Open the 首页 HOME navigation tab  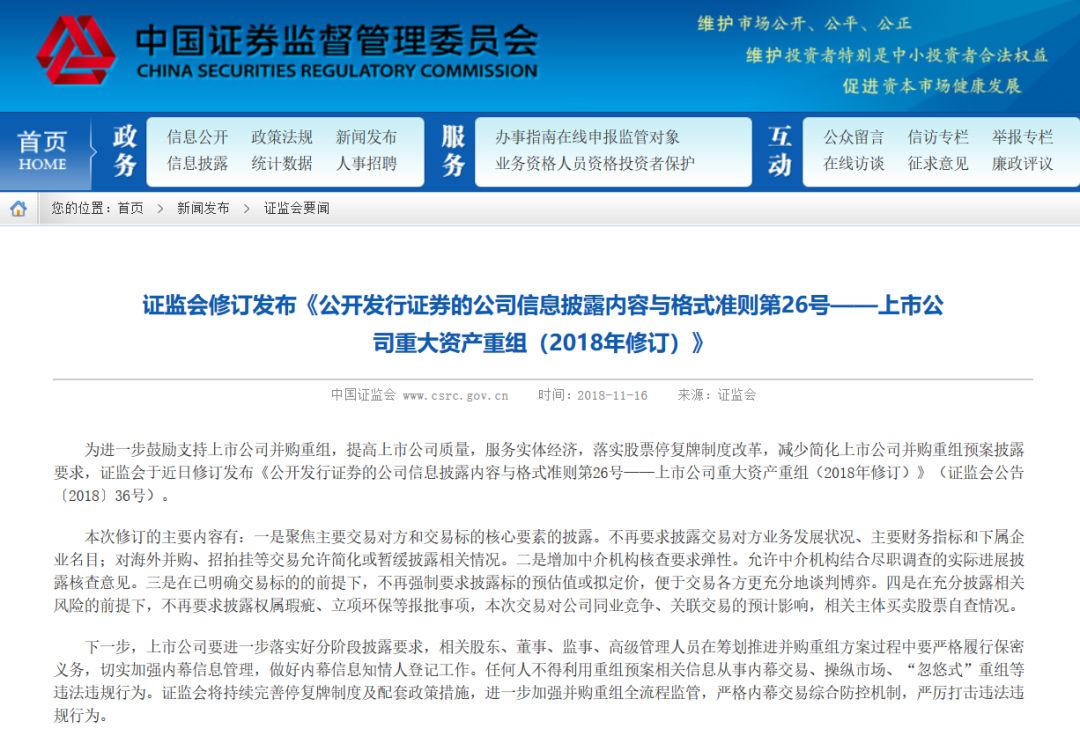click(42, 150)
